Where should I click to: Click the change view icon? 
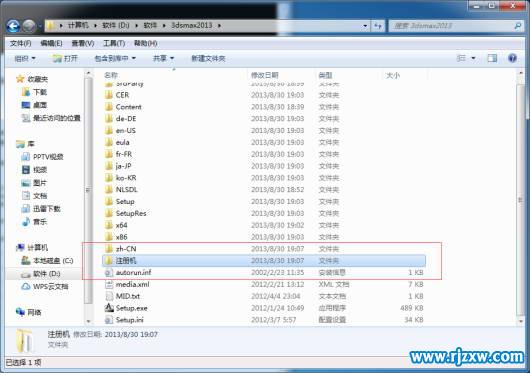[461, 58]
